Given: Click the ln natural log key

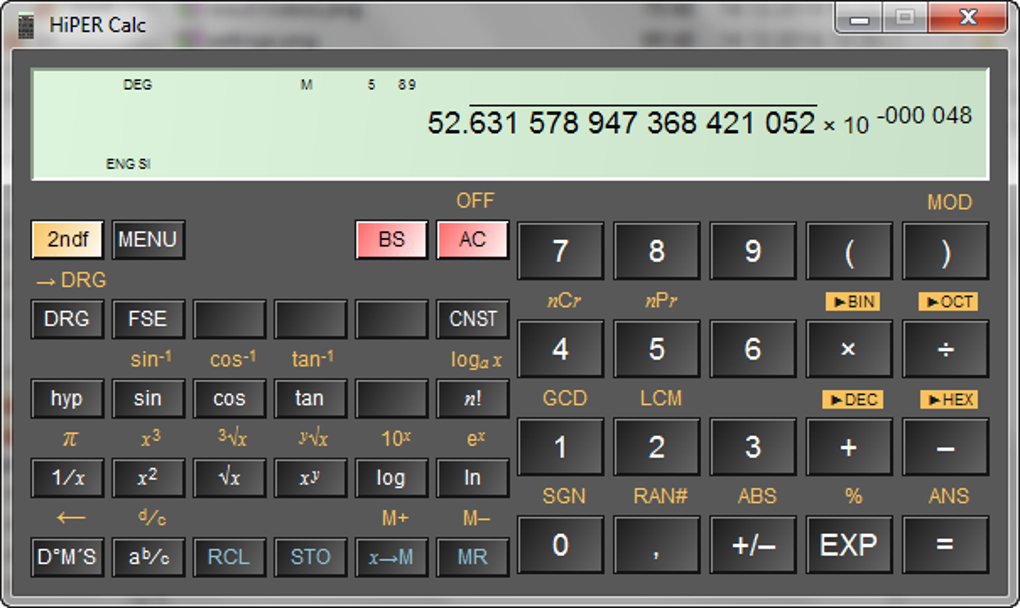Looking at the screenshot, I should click(x=472, y=478).
